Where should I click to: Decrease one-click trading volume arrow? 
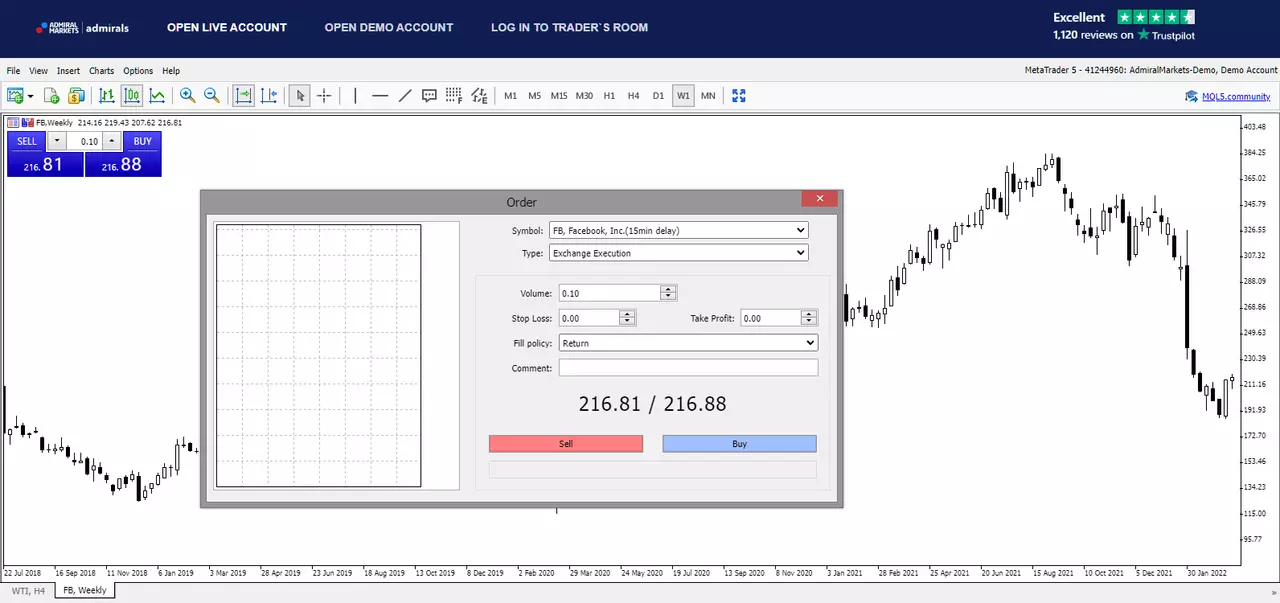coord(57,141)
